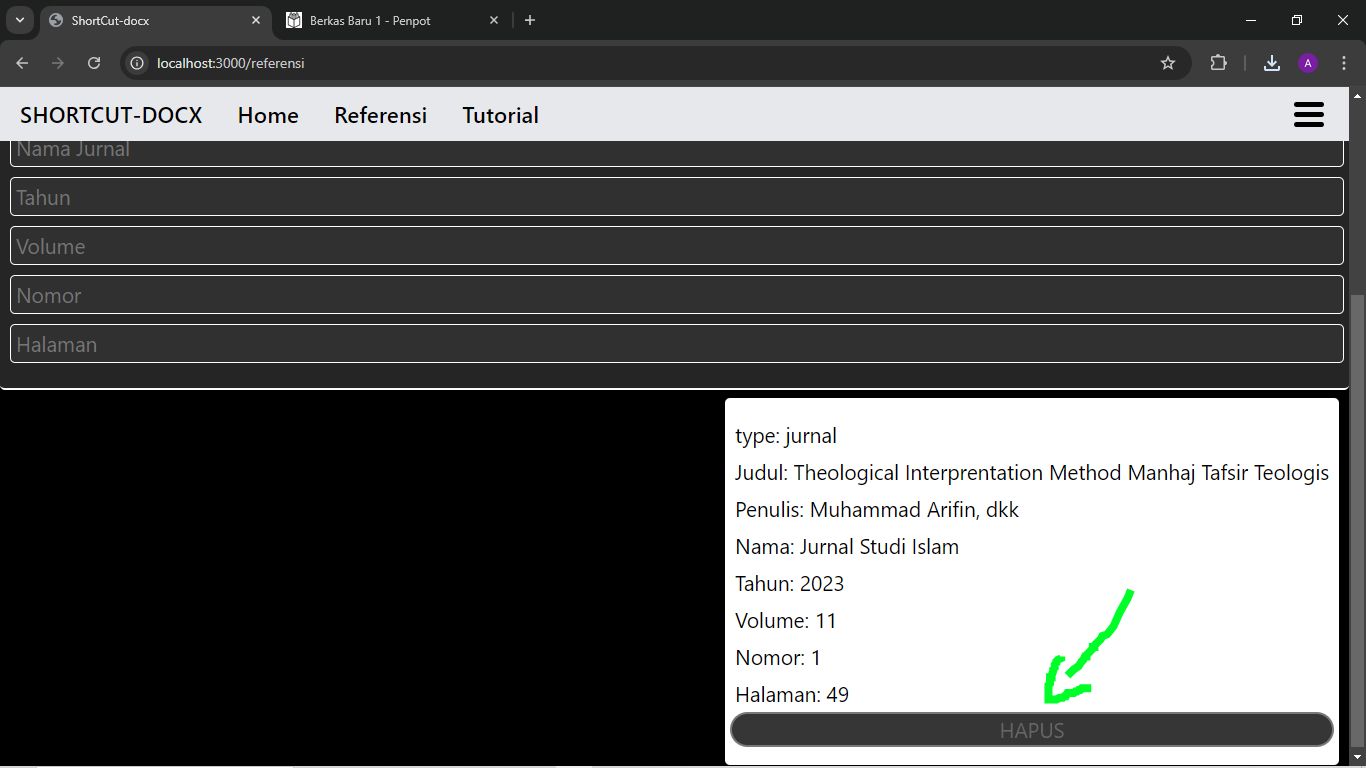Click the scrollbar down arrow
The width and height of the screenshot is (1366, 768).
[1357, 758]
